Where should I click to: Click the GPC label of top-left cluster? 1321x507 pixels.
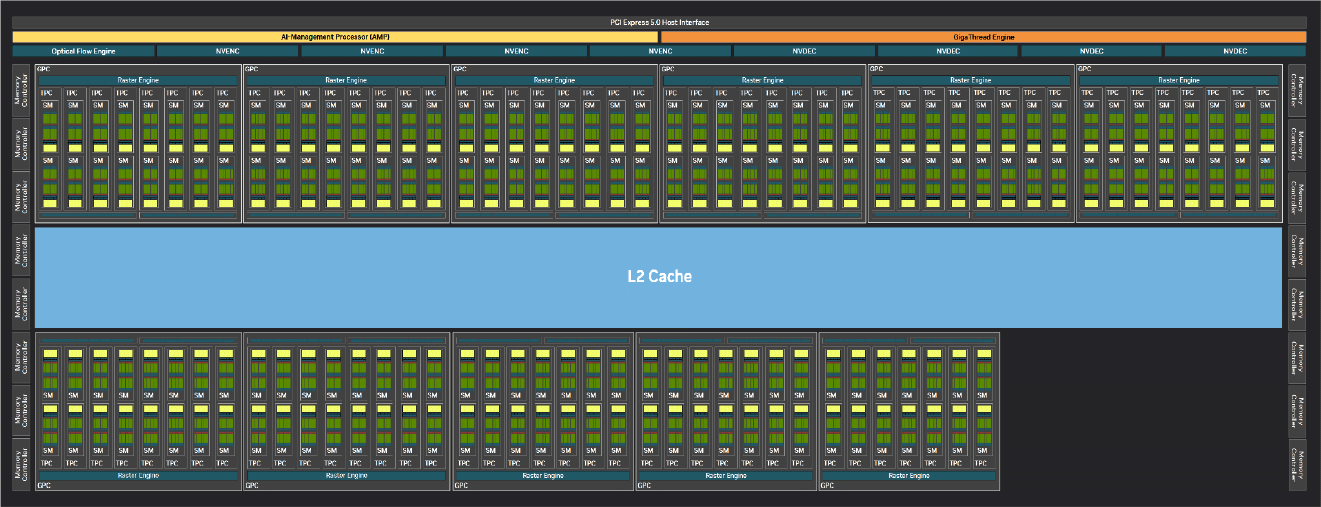[x=43, y=69]
